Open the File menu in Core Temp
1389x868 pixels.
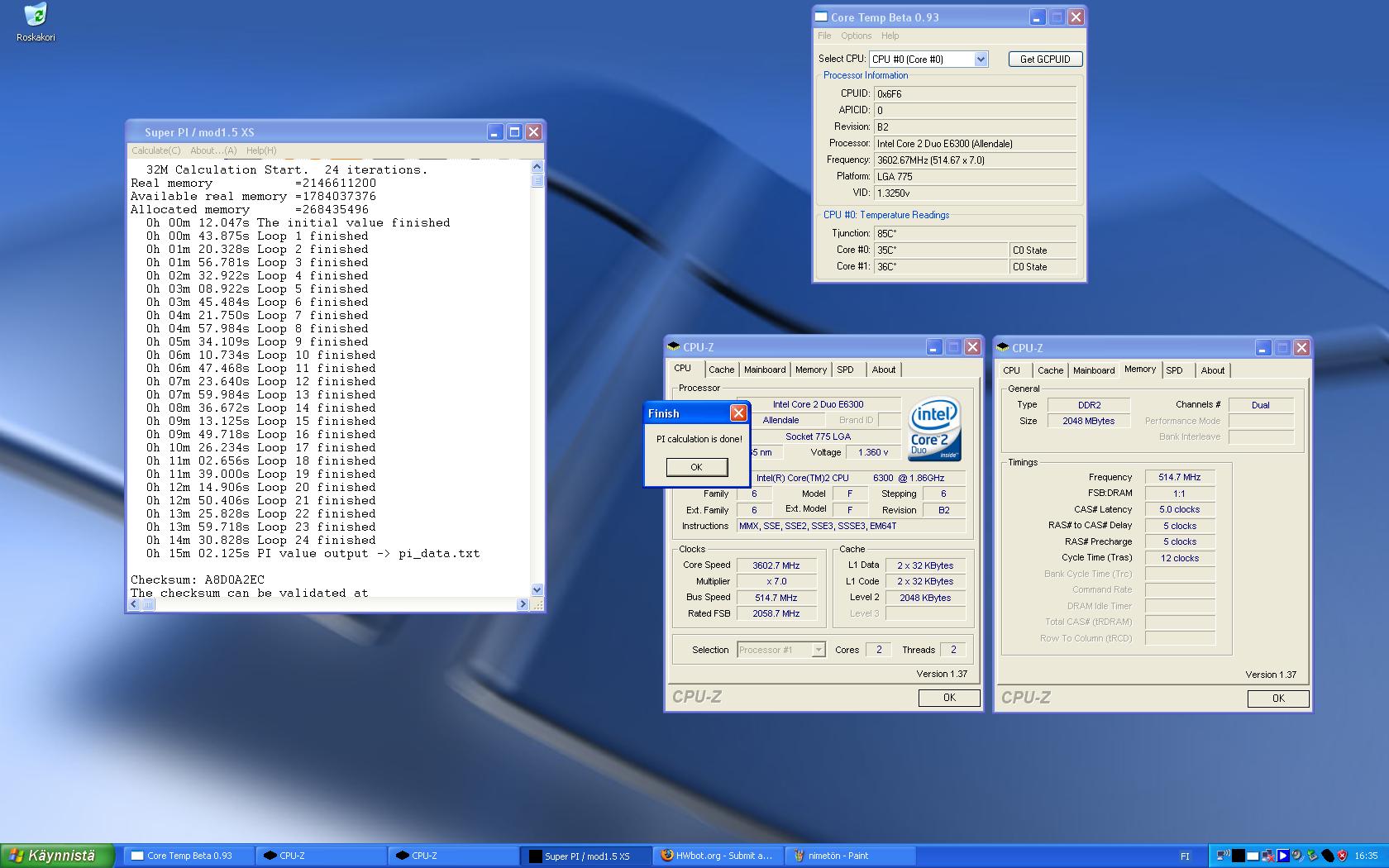pos(824,36)
